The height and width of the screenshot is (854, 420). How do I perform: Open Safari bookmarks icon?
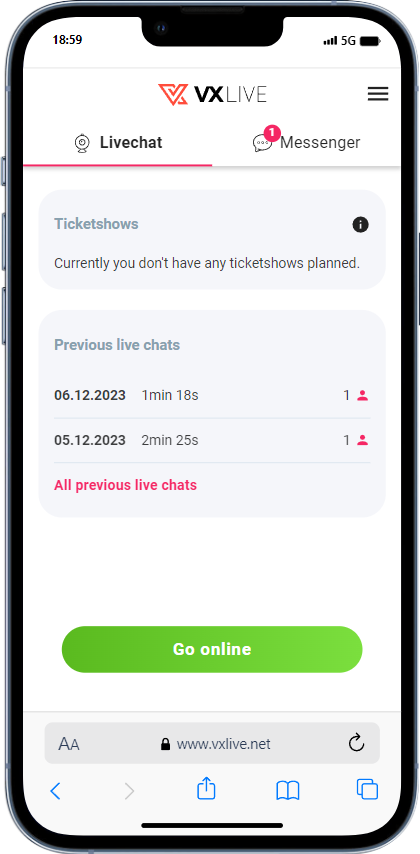(x=288, y=790)
